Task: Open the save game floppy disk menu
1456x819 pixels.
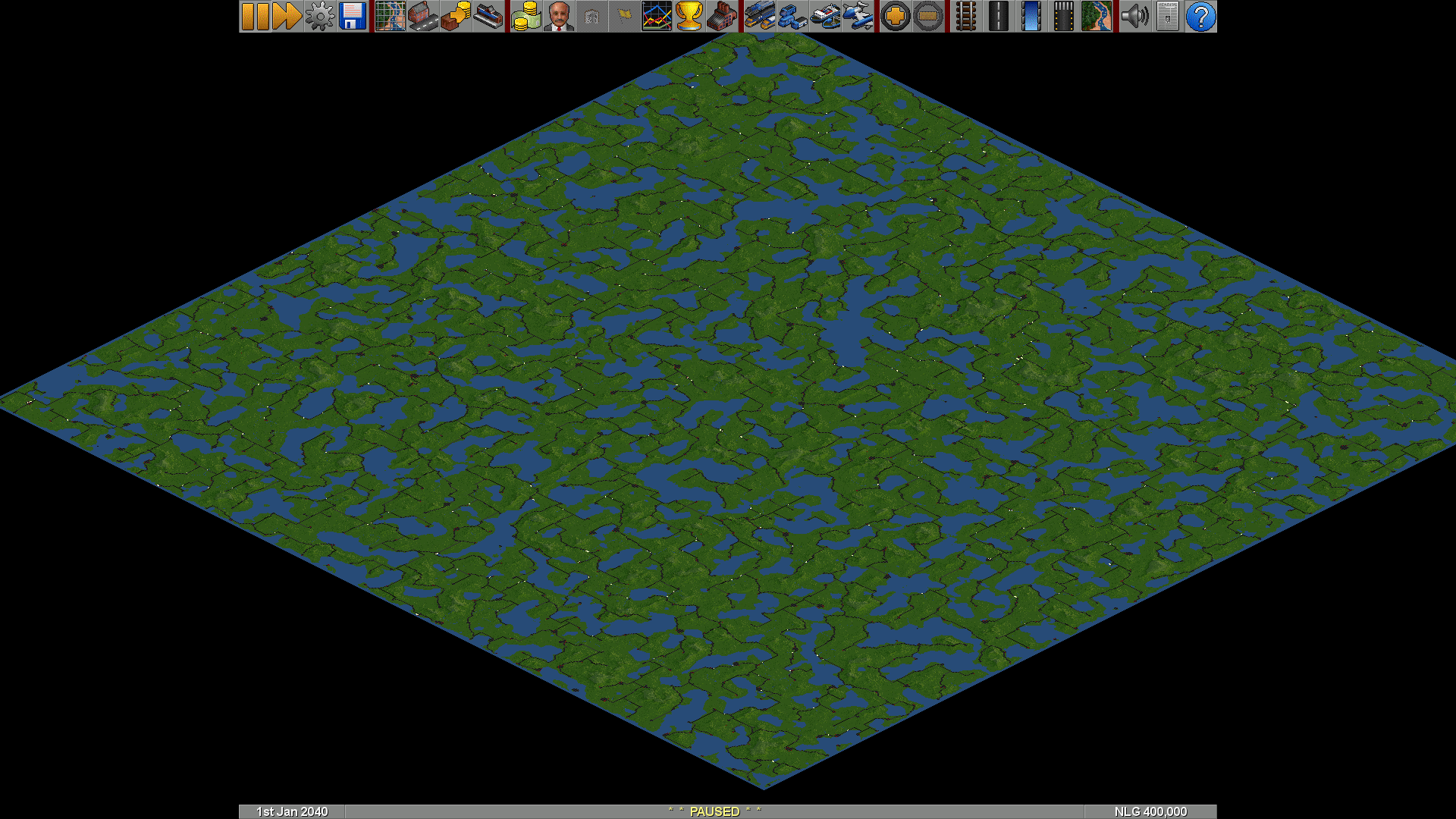Action: coord(353,16)
